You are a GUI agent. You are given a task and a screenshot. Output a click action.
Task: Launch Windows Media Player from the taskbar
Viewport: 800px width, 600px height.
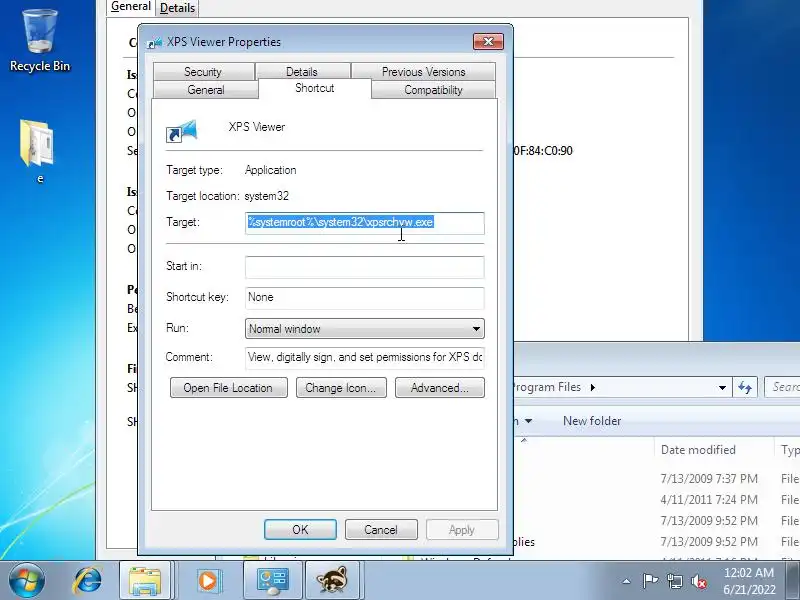pos(208,581)
